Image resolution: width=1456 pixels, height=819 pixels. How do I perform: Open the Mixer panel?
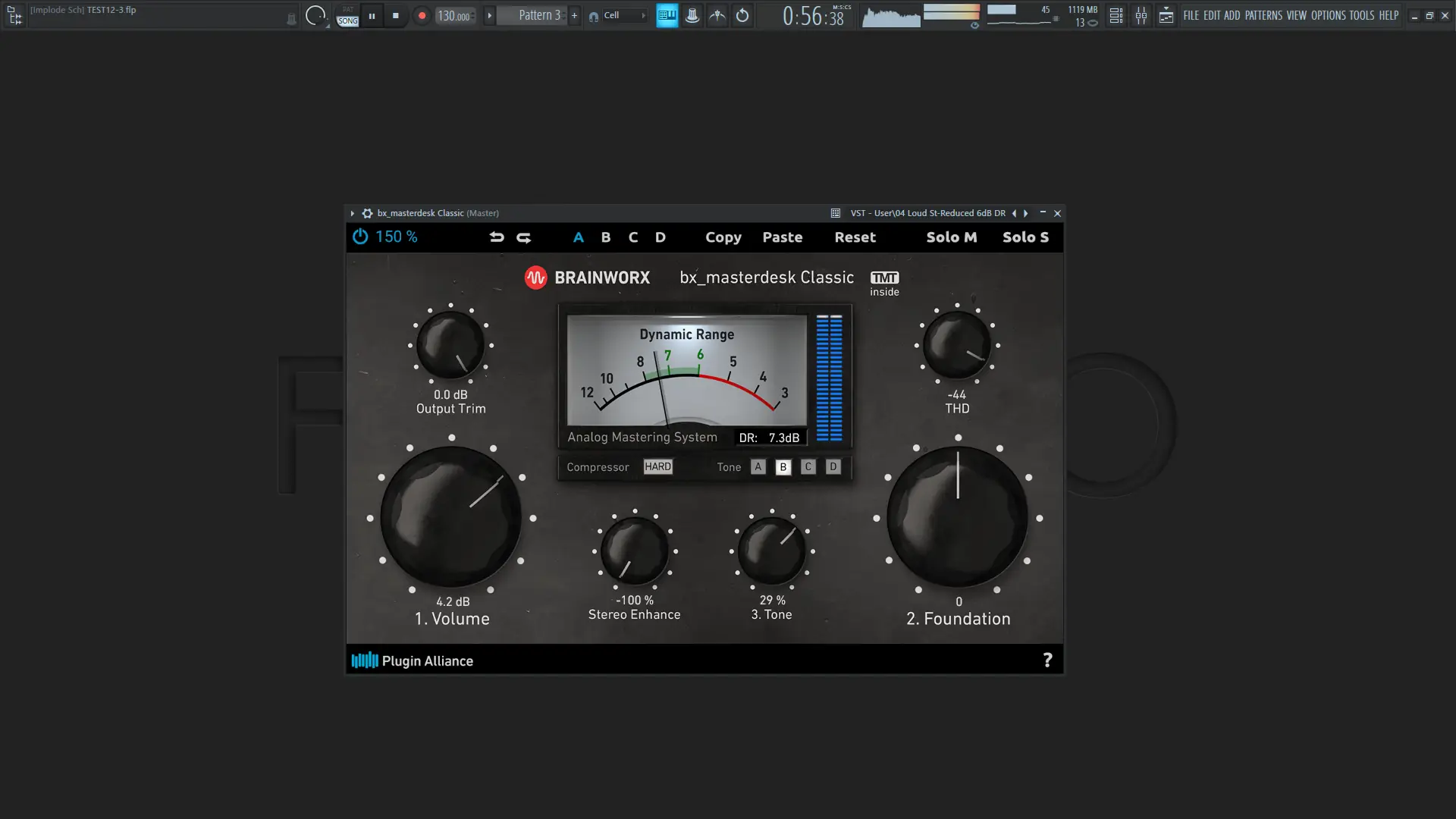coord(1141,15)
